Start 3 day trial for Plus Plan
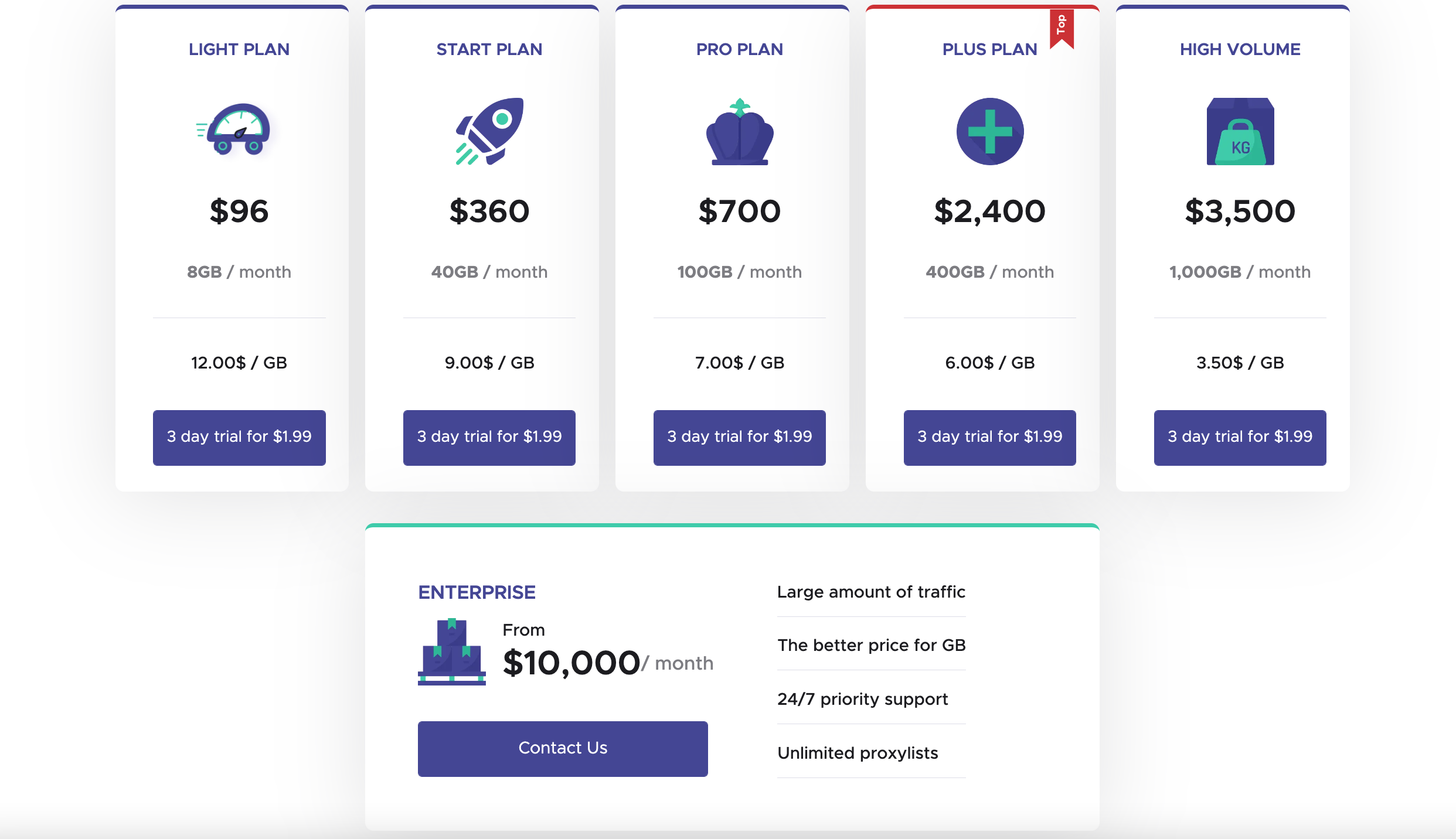1456x839 pixels. [x=989, y=437]
